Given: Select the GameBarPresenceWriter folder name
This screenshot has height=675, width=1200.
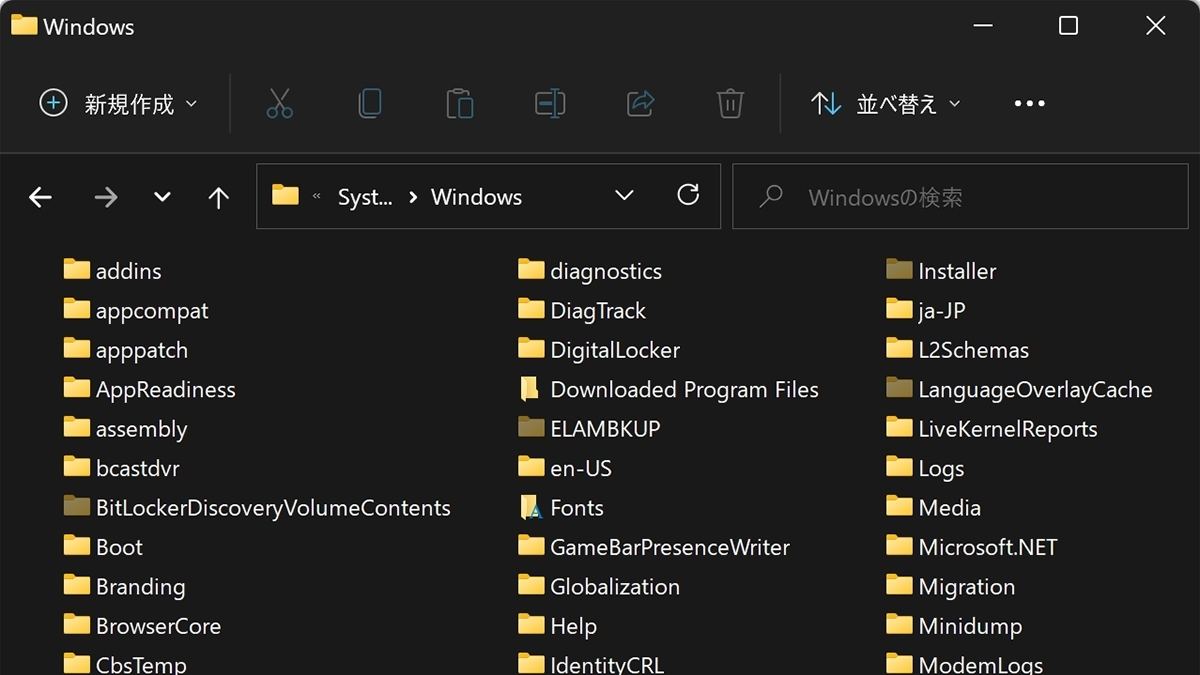Looking at the screenshot, I should [670, 547].
